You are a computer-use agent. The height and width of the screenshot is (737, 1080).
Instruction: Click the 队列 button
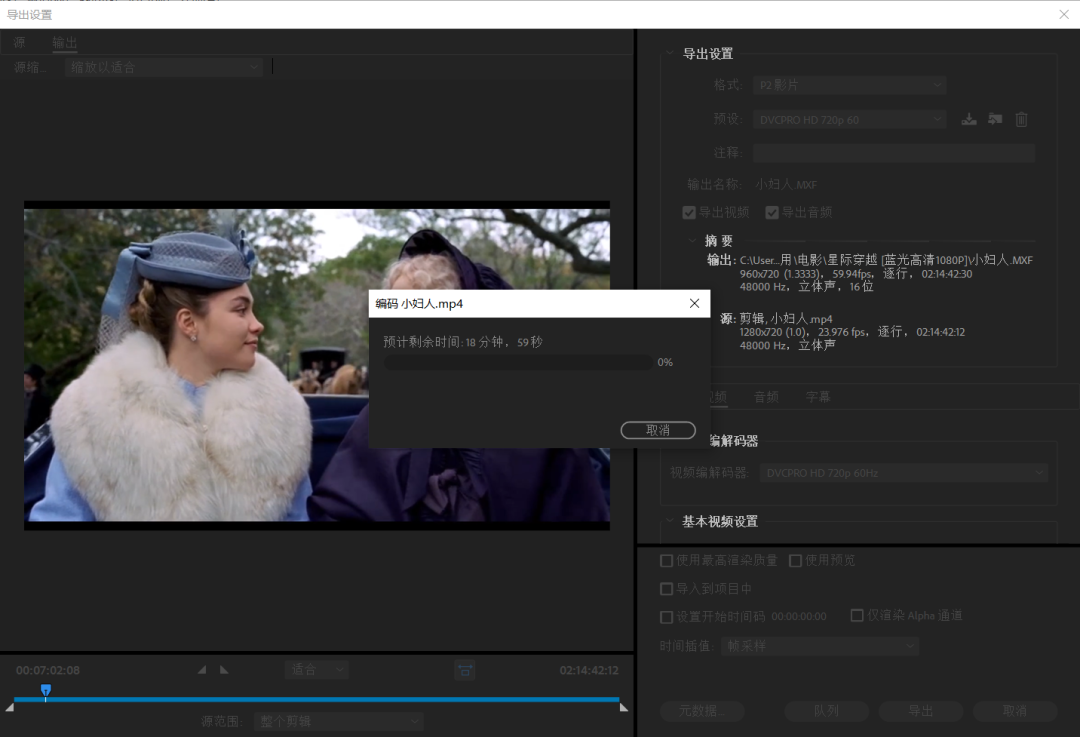click(826, 711)
